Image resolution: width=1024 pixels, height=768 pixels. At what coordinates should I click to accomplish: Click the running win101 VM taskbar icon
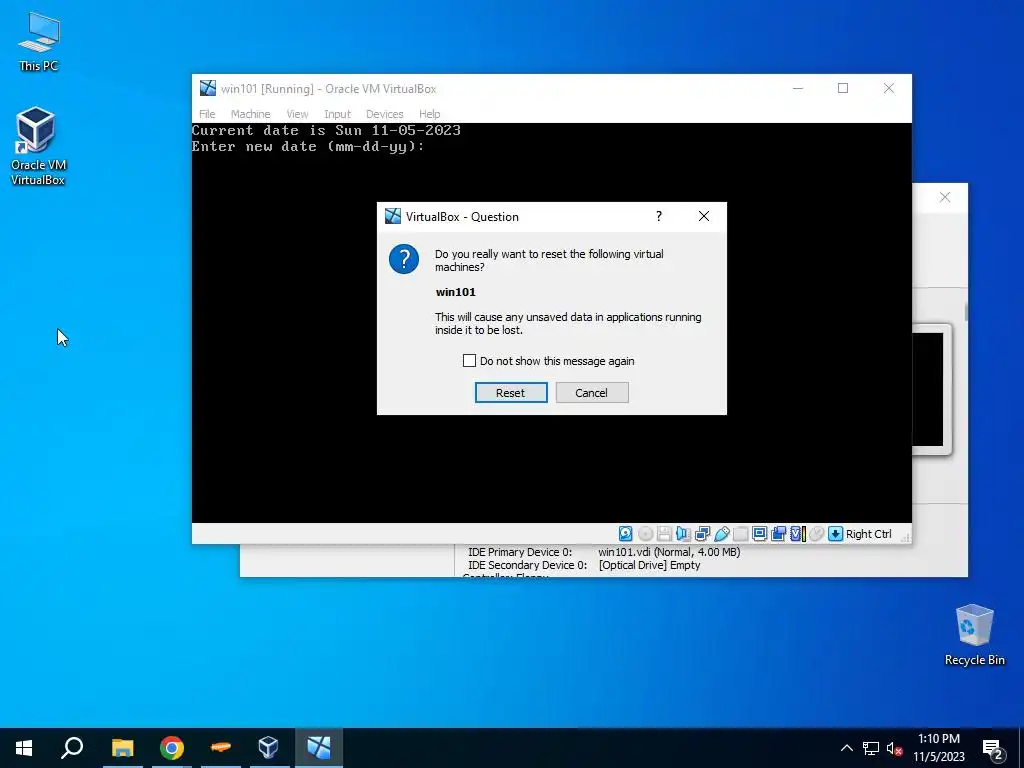(319, 748)
